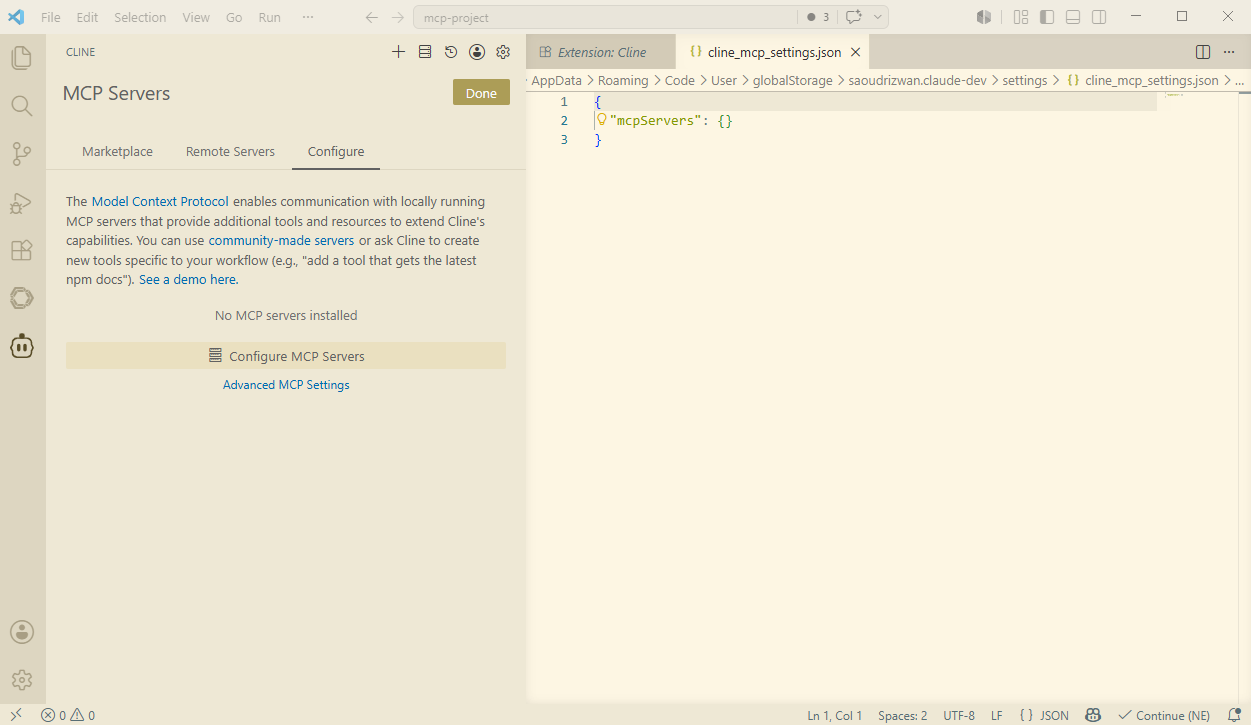Image resolution: width=1251 pixels, height=725 pixels.
Task: Open the Selection menu
Action: coord(140,17)
